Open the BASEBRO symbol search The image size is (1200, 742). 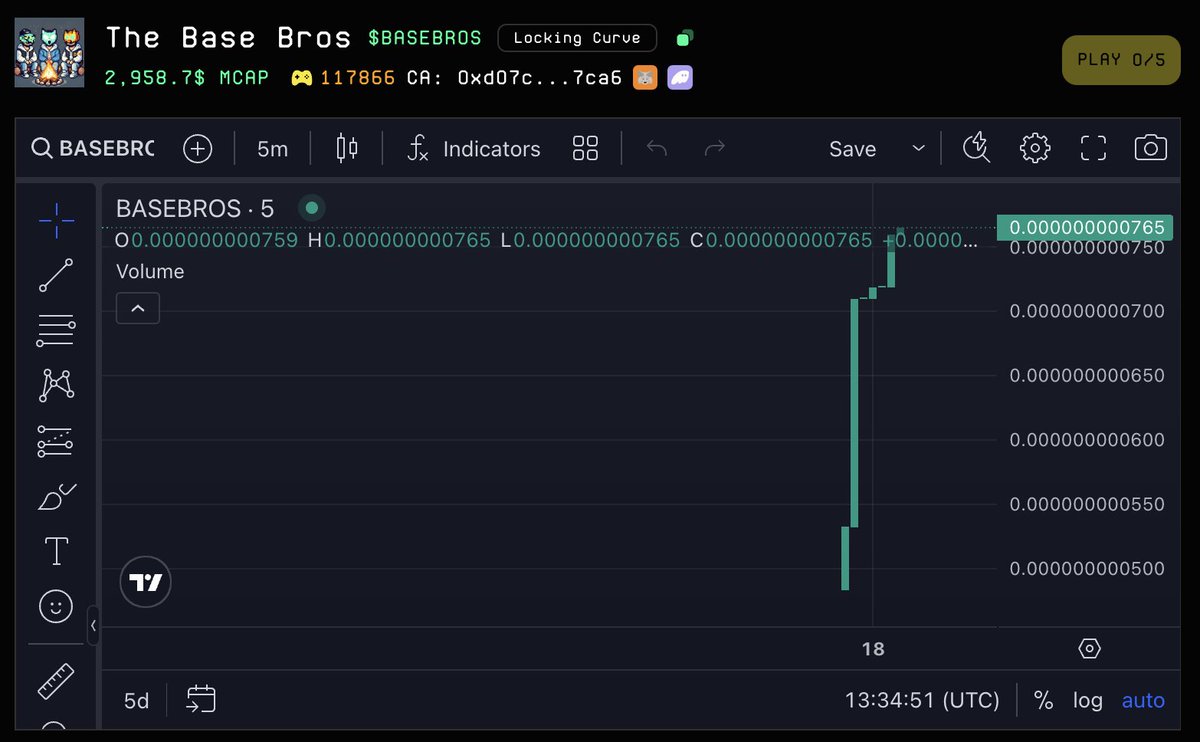[x=93, y=149]
